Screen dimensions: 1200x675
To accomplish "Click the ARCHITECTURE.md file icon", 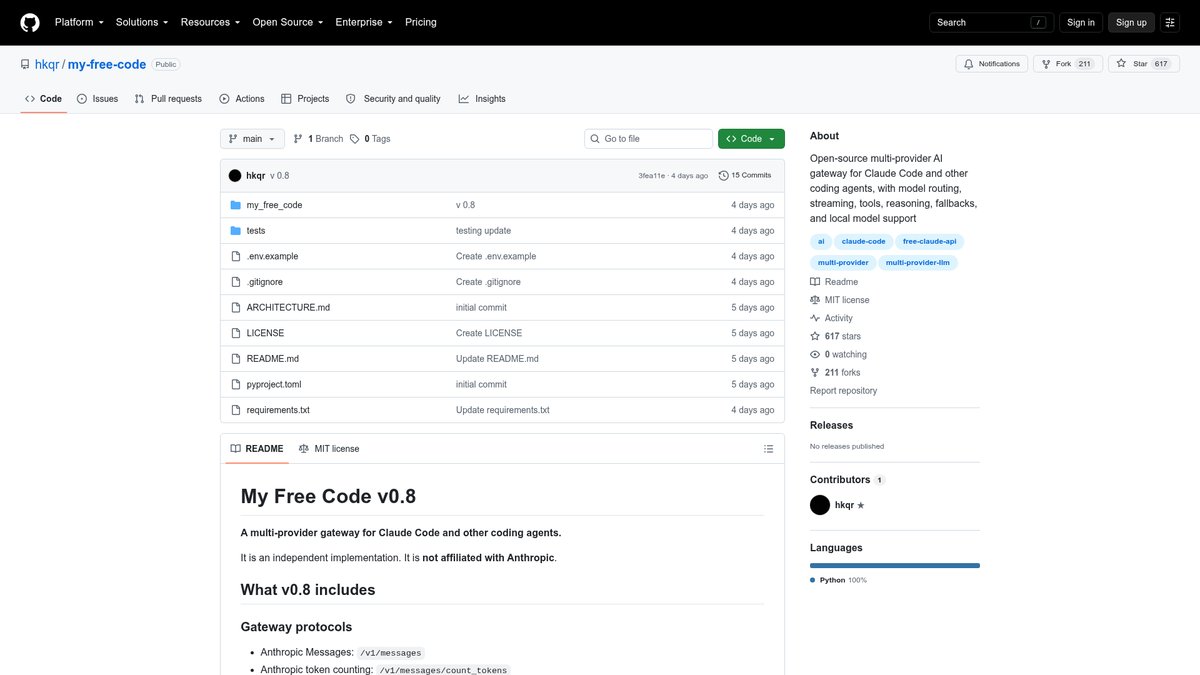I will click(x=235, y=308).
